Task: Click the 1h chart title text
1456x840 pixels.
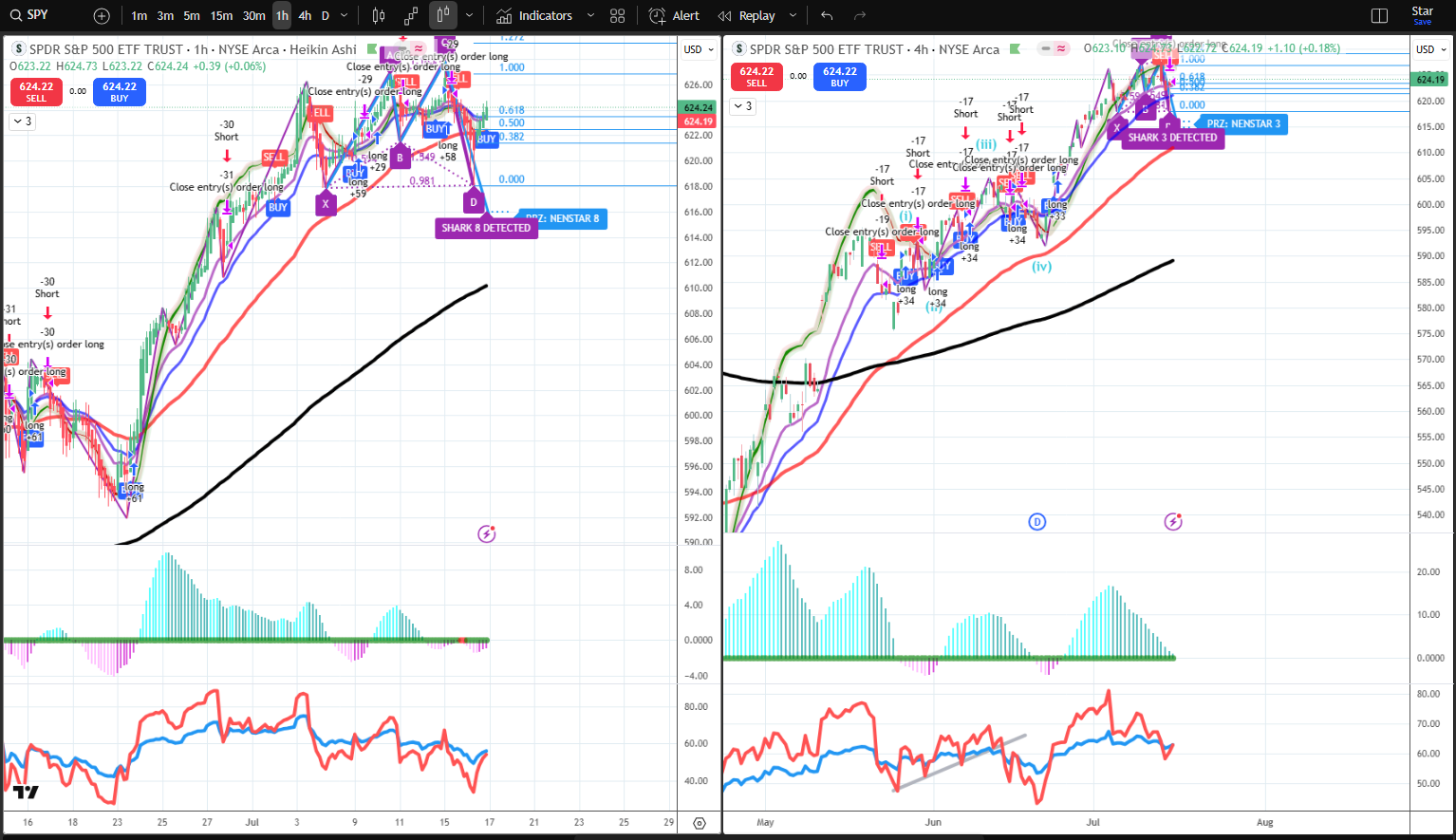Action: [x=193, y=49]
